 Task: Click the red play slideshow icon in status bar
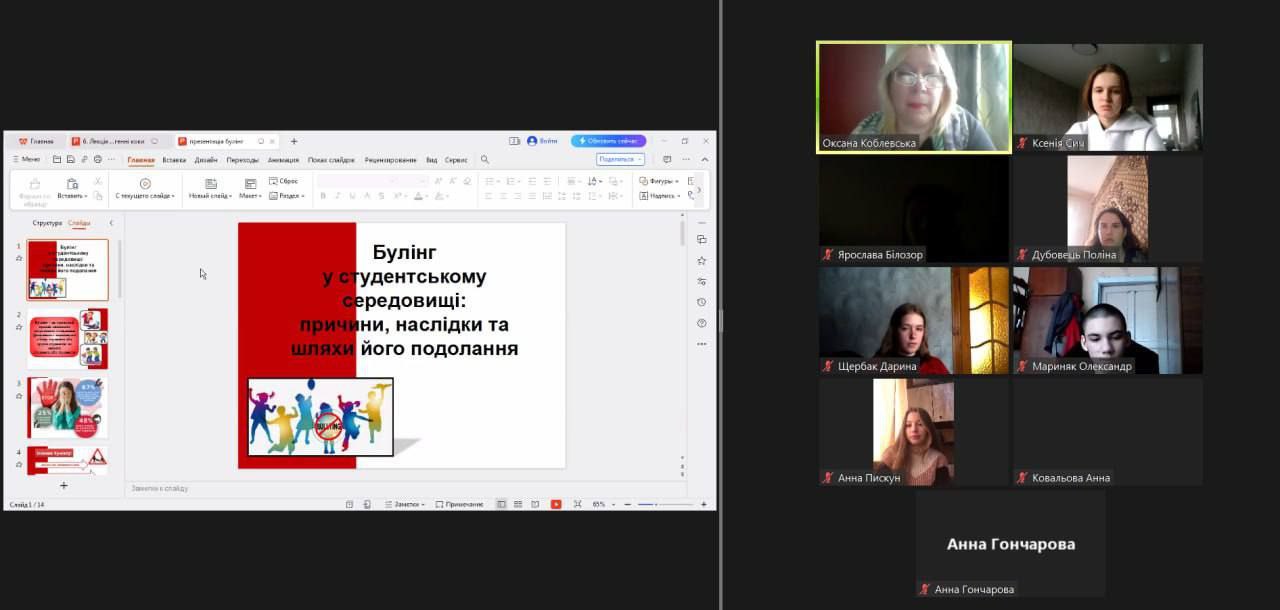coord(556,504)
